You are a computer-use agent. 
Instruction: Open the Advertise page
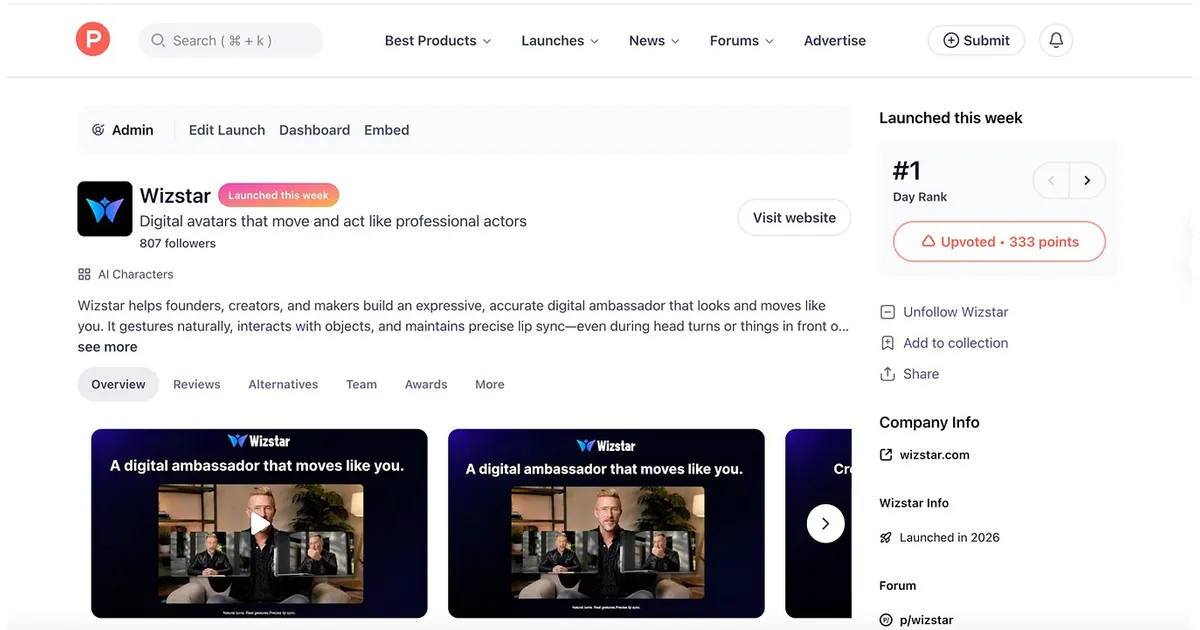pyautogui.click(x=835, y=41)
